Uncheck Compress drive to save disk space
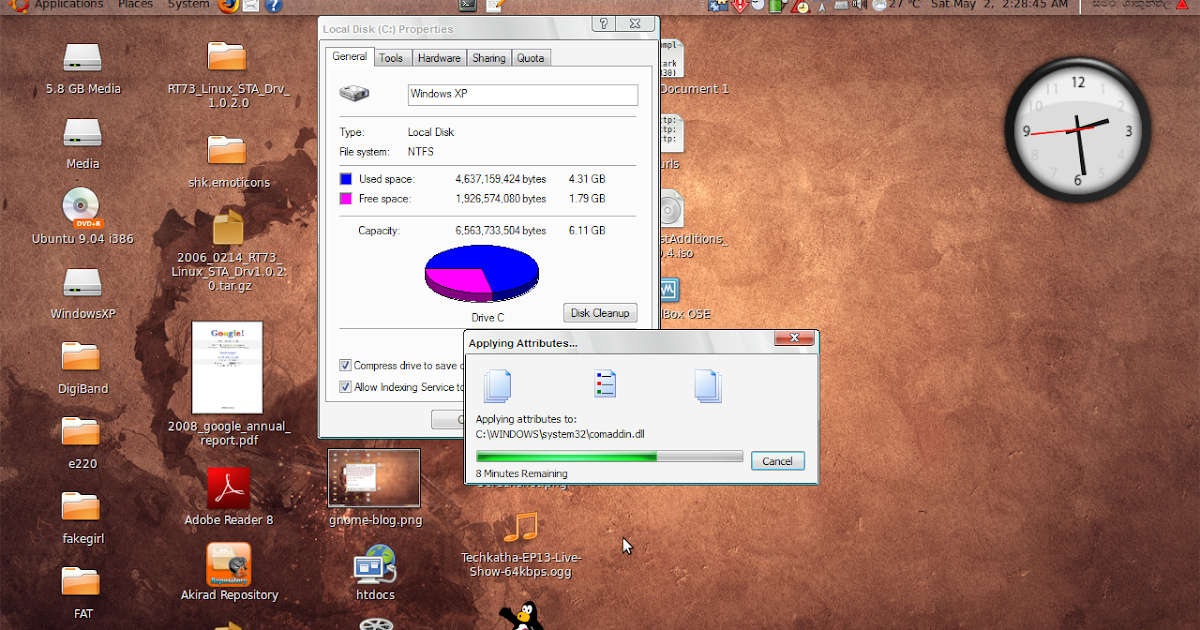The width and height of the screenshot is (1200, 630). pyautogui.click(x=345, y=365)
